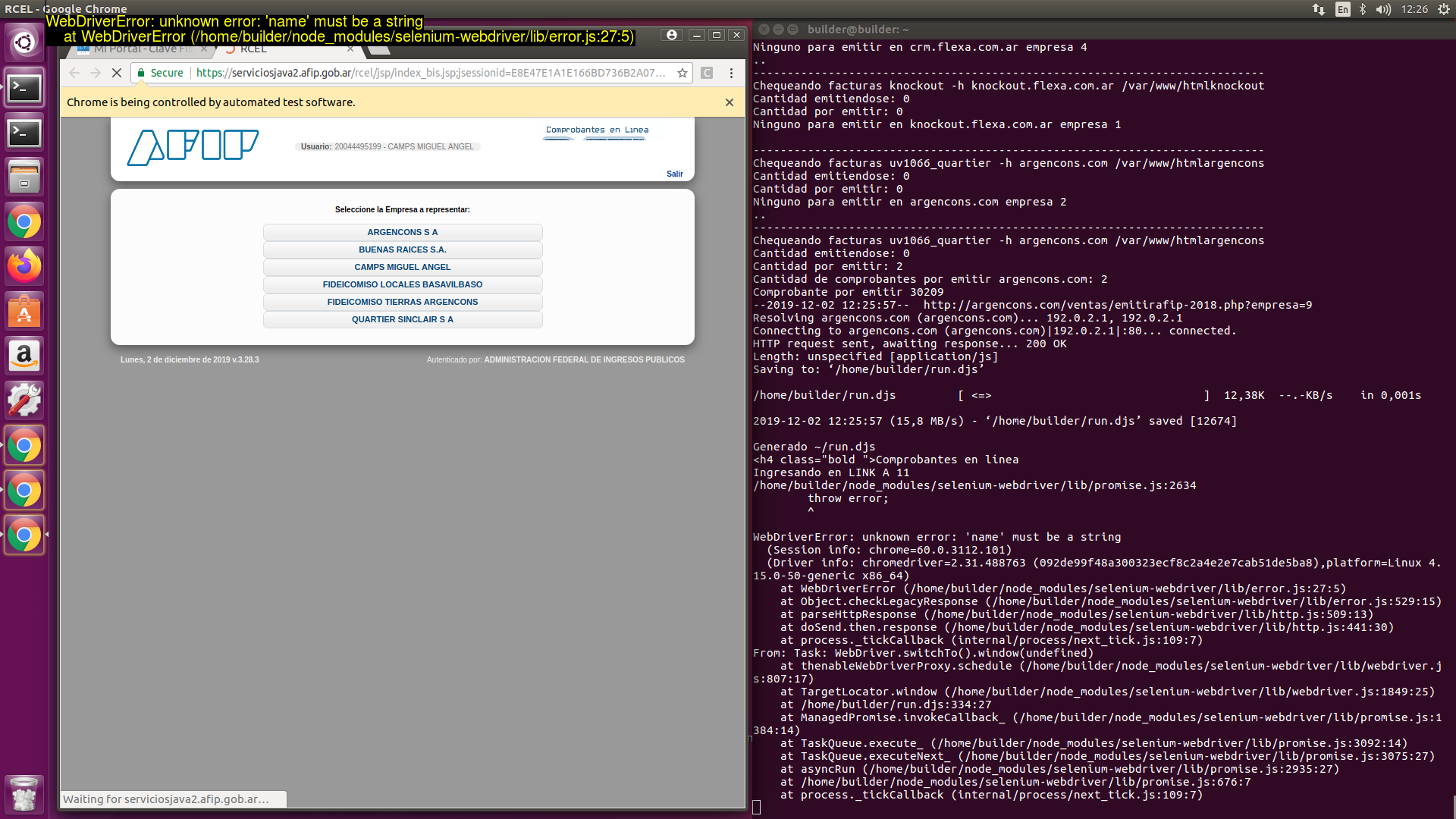This screenshot has width=1456, height=819.
Task: Click Chrome's back navigation arrow
Action: [x=74, y=73]
